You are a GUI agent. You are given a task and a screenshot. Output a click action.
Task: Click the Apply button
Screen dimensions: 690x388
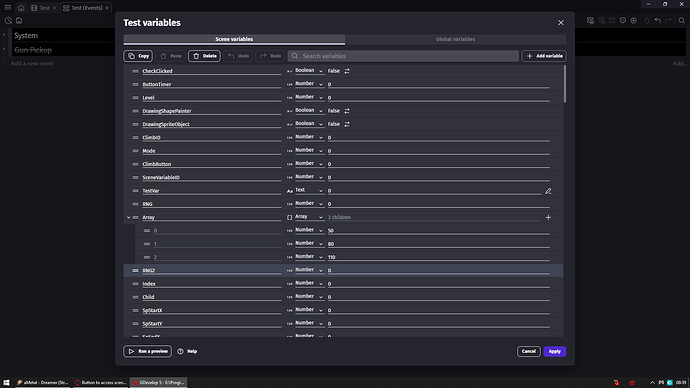[x=554, y=351]
